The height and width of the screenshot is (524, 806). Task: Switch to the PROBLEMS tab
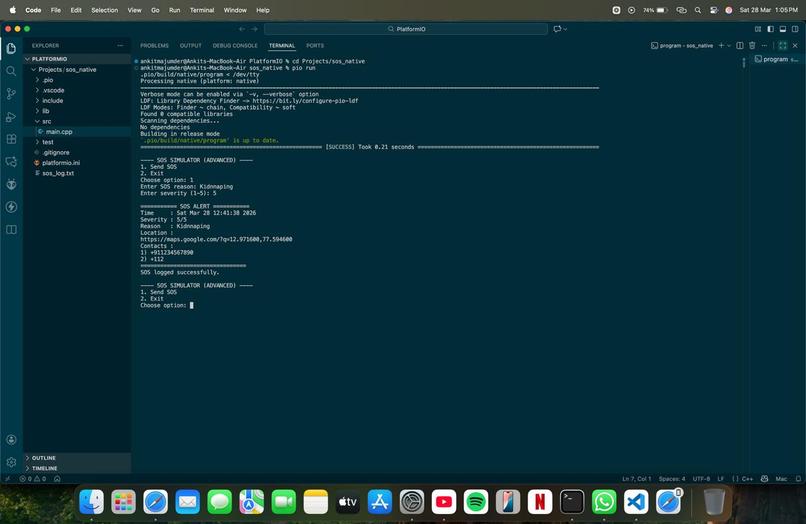pos(154,45)
